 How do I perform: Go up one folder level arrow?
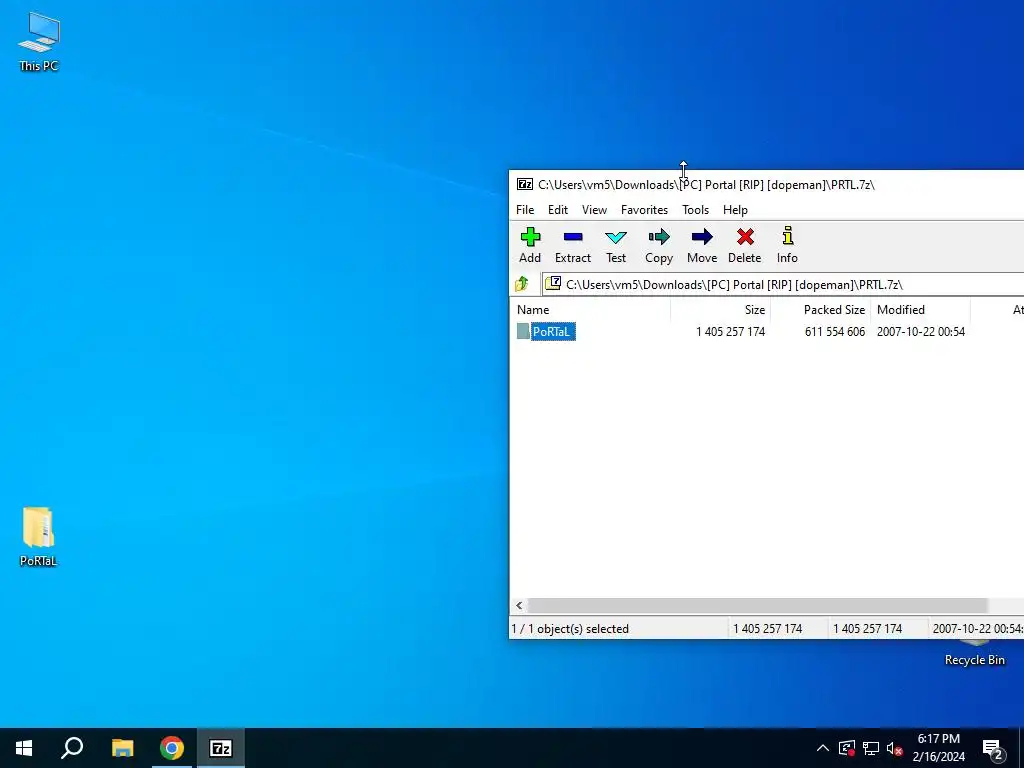[522, 284]
